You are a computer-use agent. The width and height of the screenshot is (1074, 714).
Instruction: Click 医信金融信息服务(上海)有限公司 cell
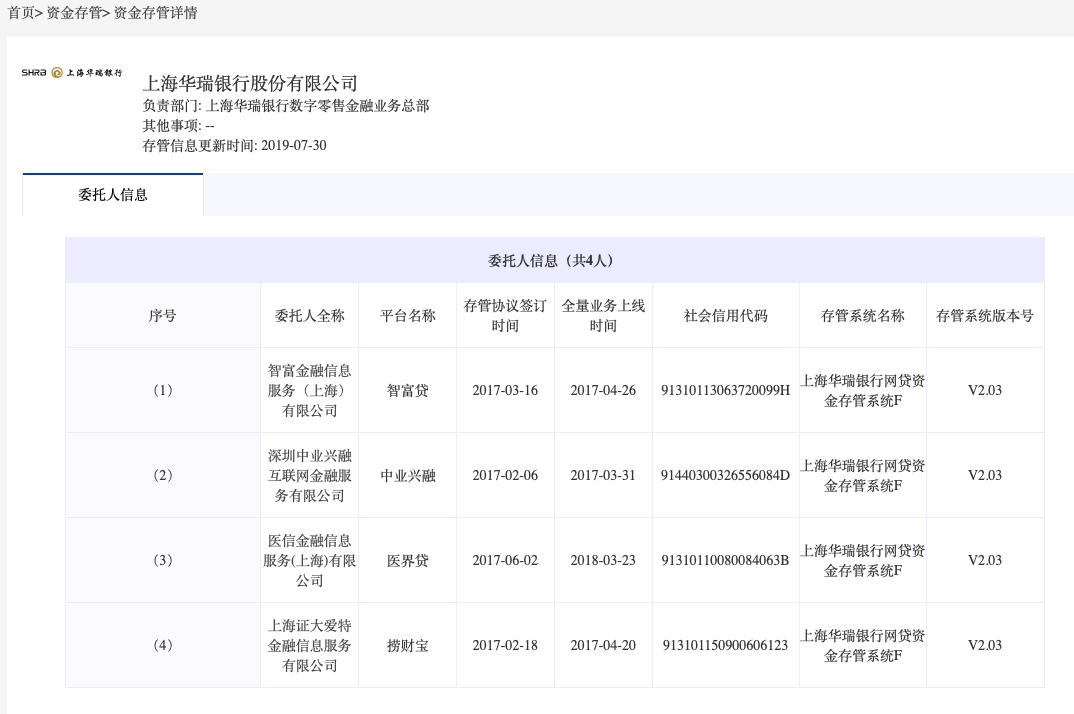click(x=310, y=560)
